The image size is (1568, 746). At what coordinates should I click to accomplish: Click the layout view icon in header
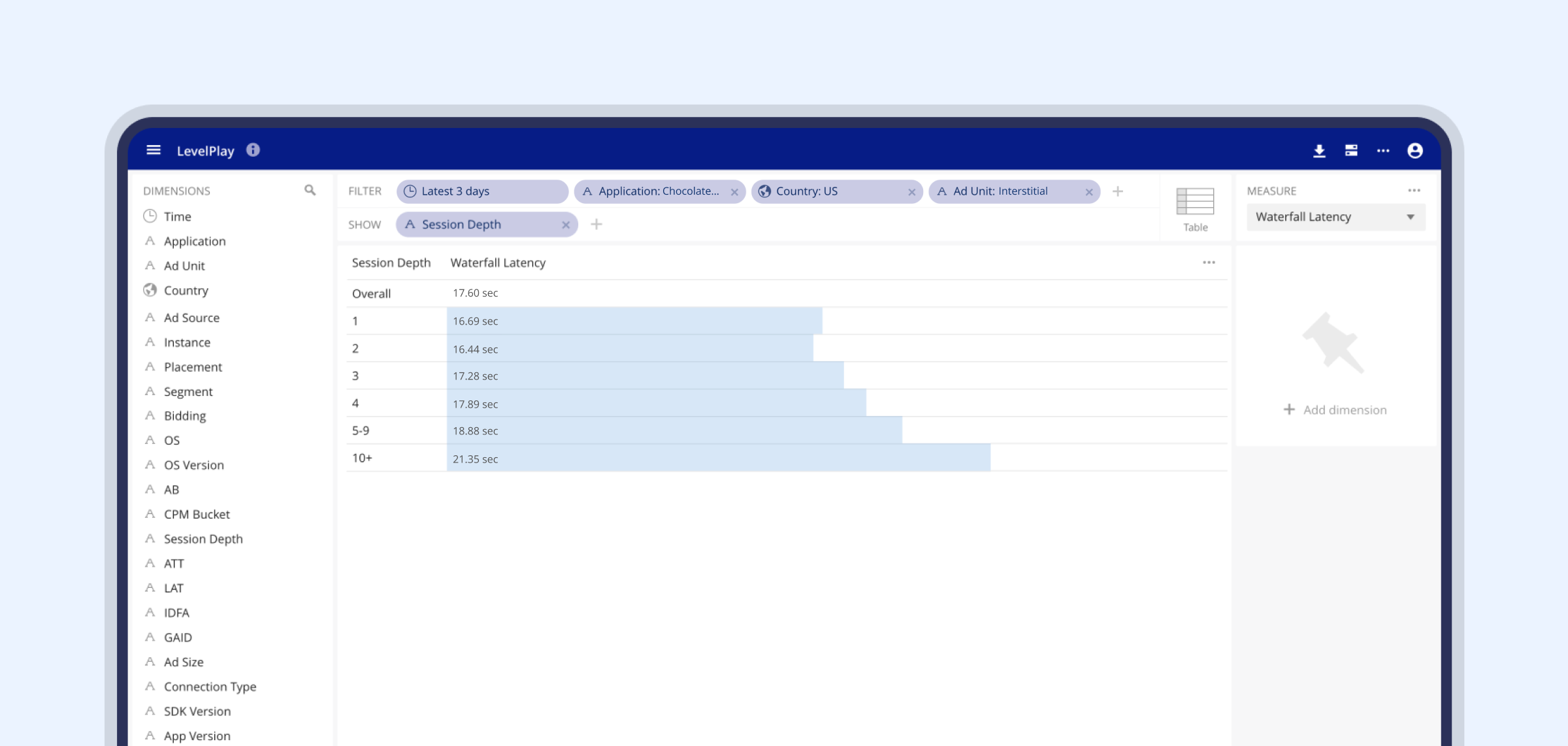[x=1351, y=151]
